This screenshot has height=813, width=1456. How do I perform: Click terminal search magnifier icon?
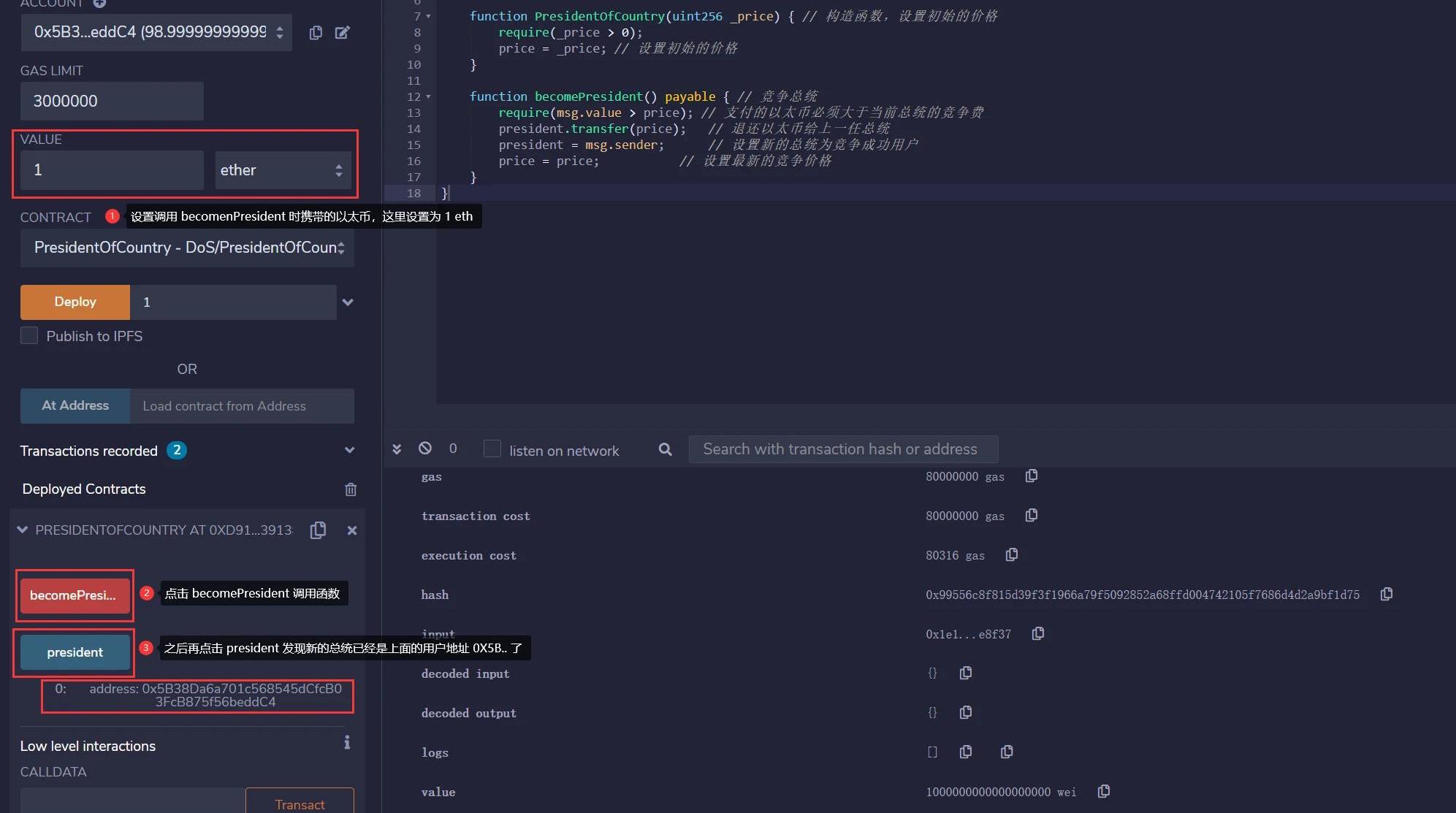click(665, 449)
